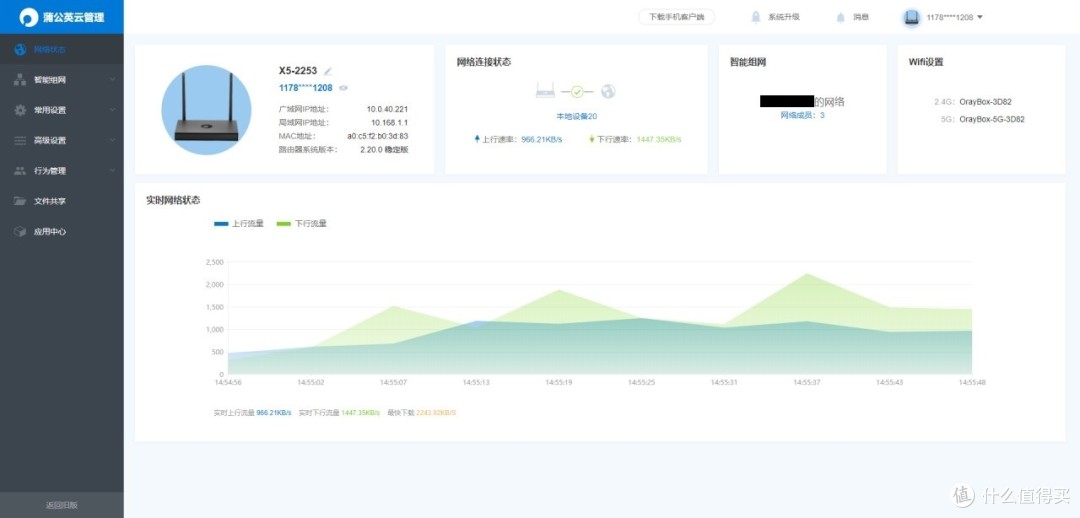This screenshot has height=518, width=1080.
Task: Click the Wifi设置 card heading
Action: pos(926,62)
